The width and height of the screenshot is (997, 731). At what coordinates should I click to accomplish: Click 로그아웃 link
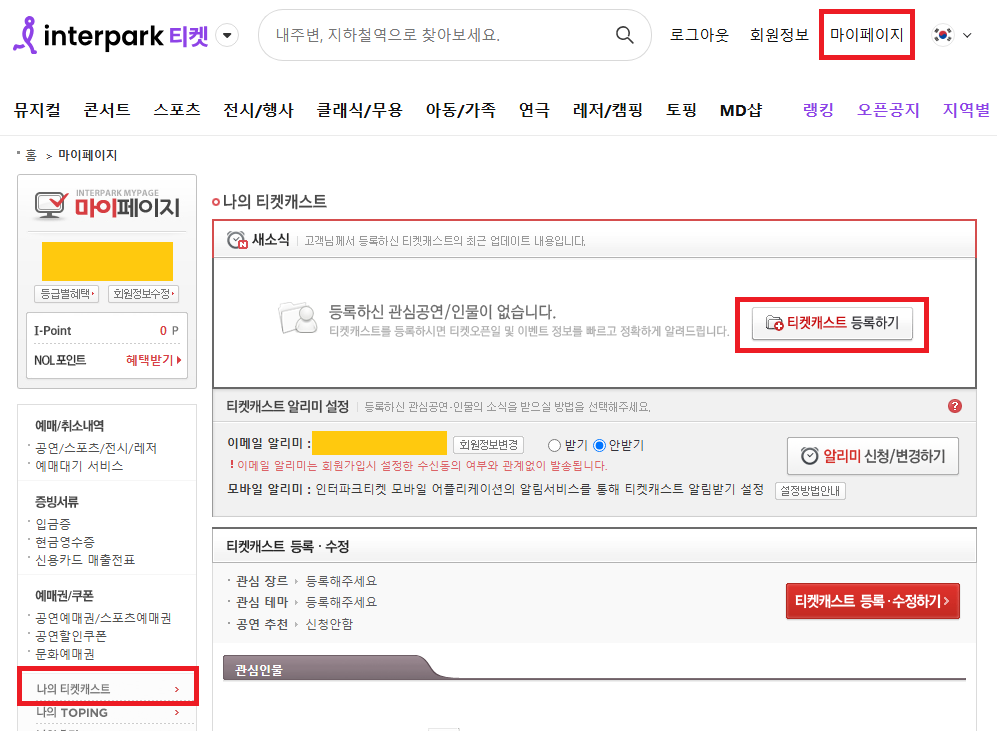click(x=699, y=35)
